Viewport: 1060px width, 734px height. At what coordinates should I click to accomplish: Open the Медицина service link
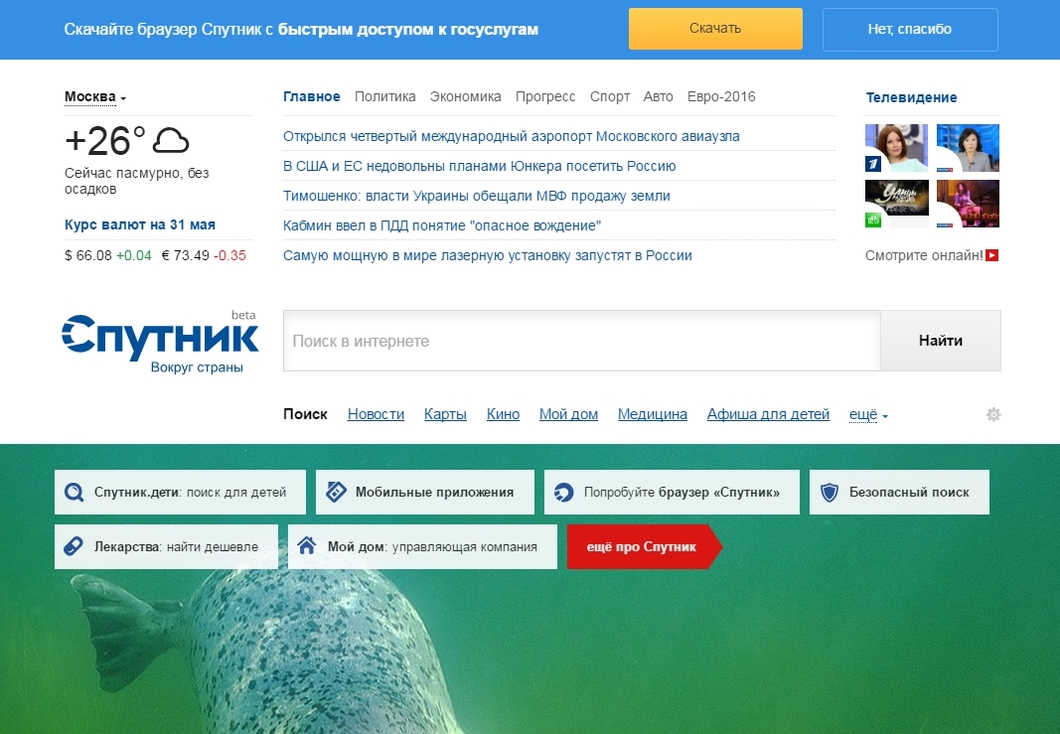click(x=652, y=414)
